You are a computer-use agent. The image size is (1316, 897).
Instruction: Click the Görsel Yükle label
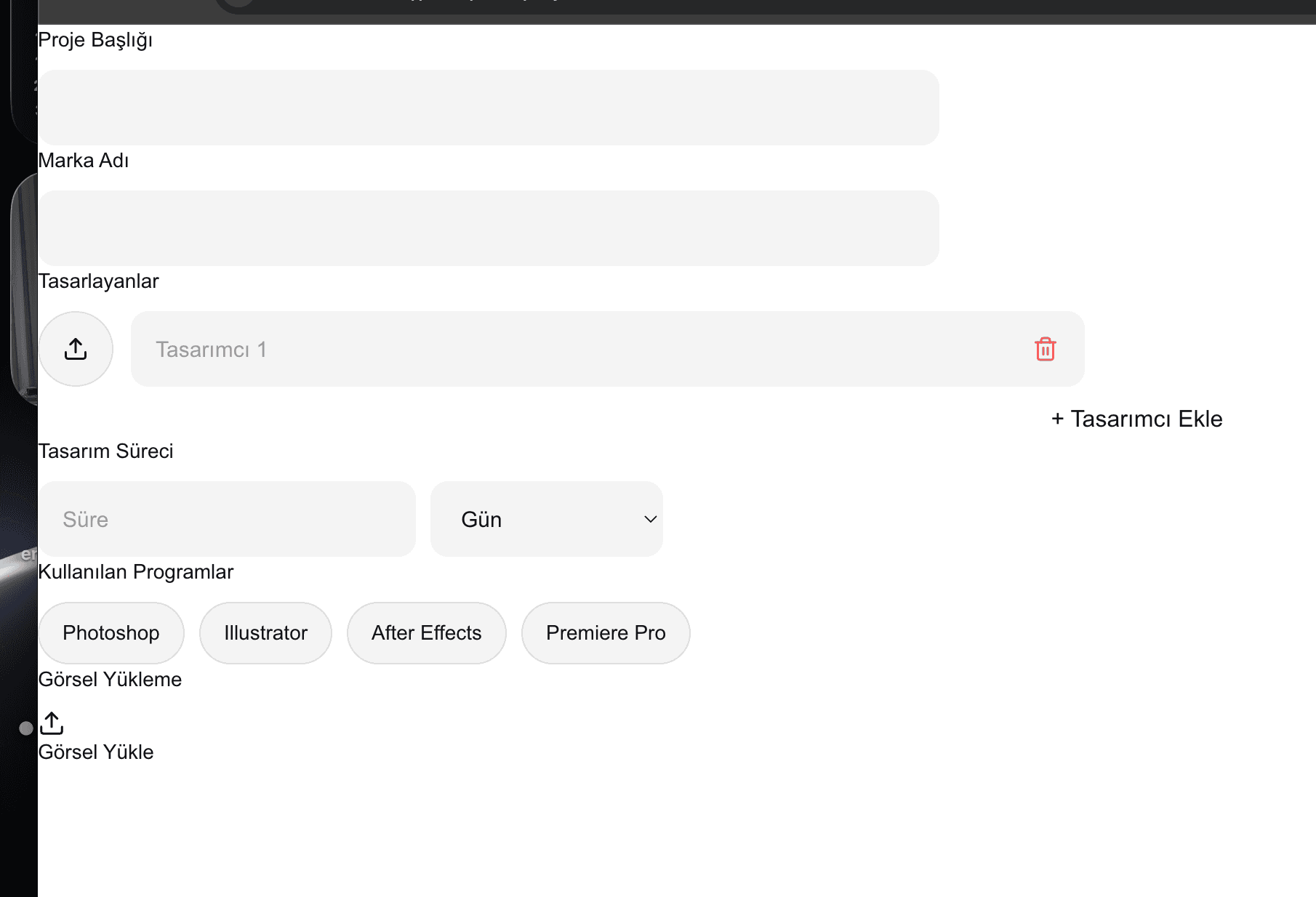(96, 752)
